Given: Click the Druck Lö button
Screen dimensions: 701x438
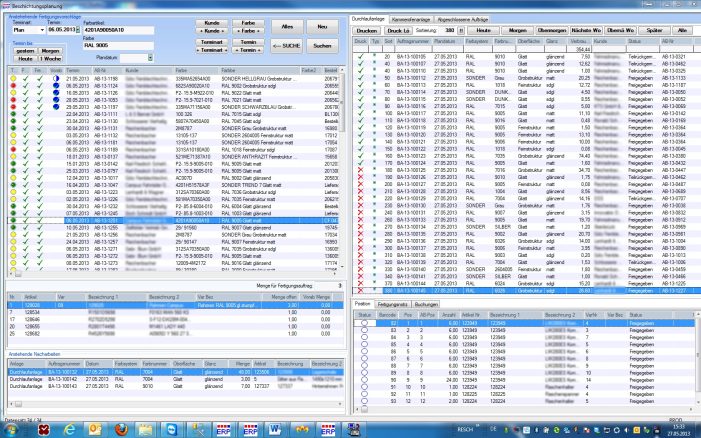Looking at the screenshot, I should coord(398,30).
